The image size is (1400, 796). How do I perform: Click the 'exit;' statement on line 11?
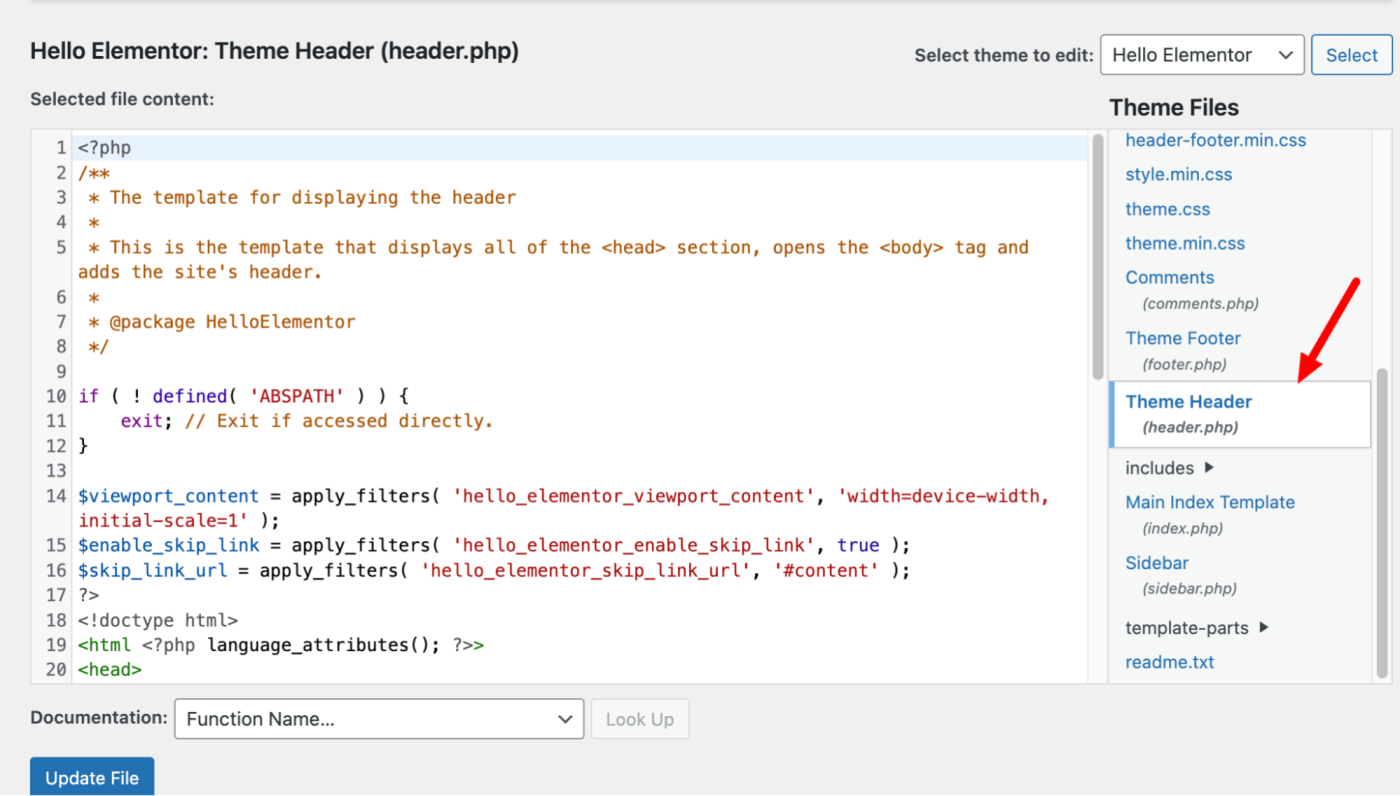coord(147,421)
